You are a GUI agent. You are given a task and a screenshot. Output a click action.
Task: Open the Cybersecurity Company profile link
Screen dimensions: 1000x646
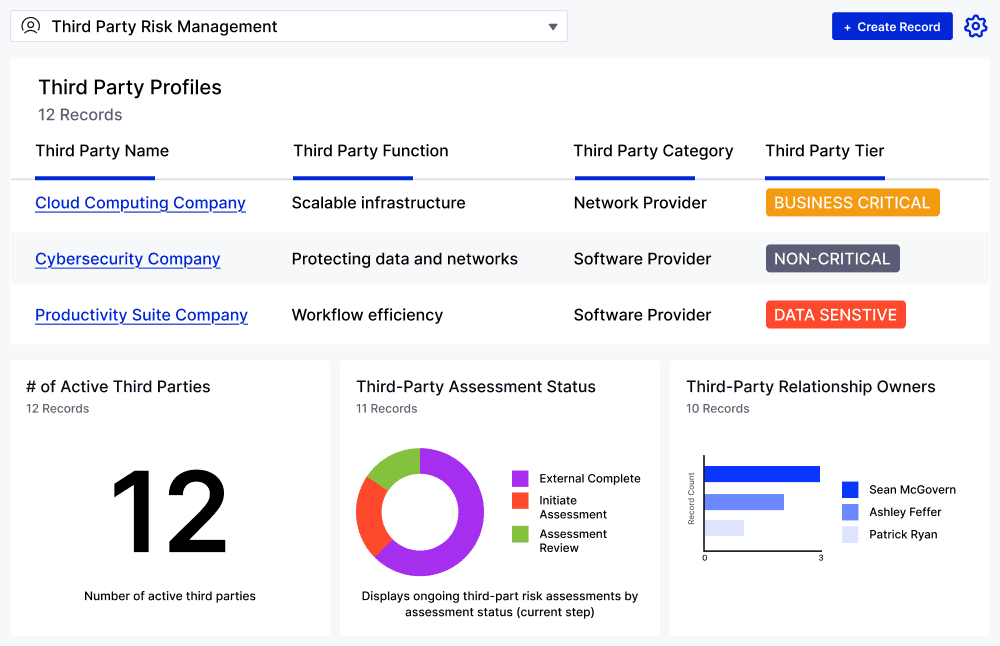(127, 259)
